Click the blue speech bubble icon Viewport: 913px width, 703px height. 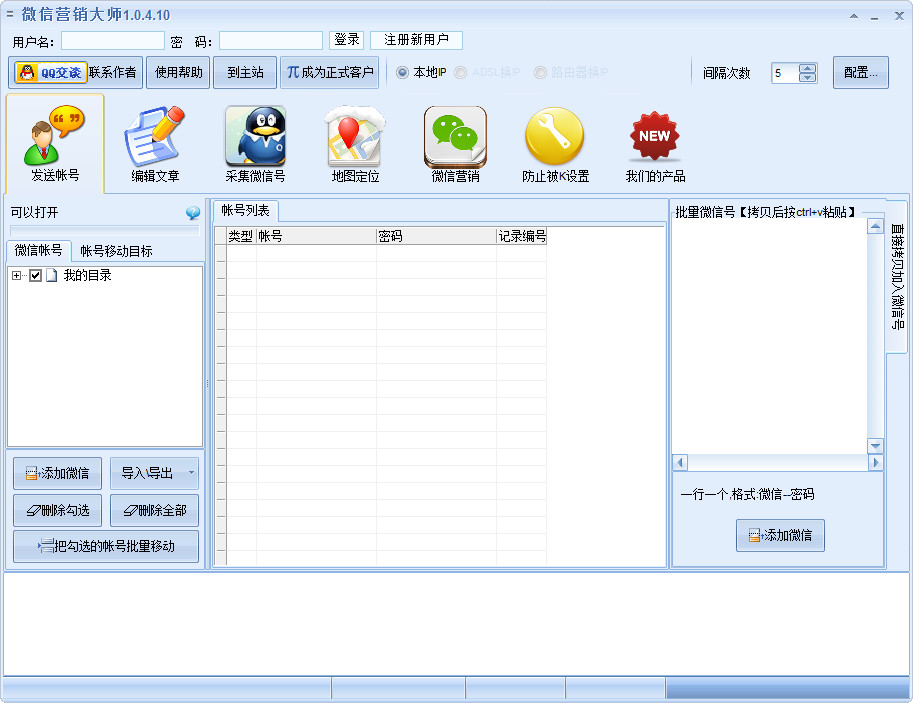tap(191, 213)
